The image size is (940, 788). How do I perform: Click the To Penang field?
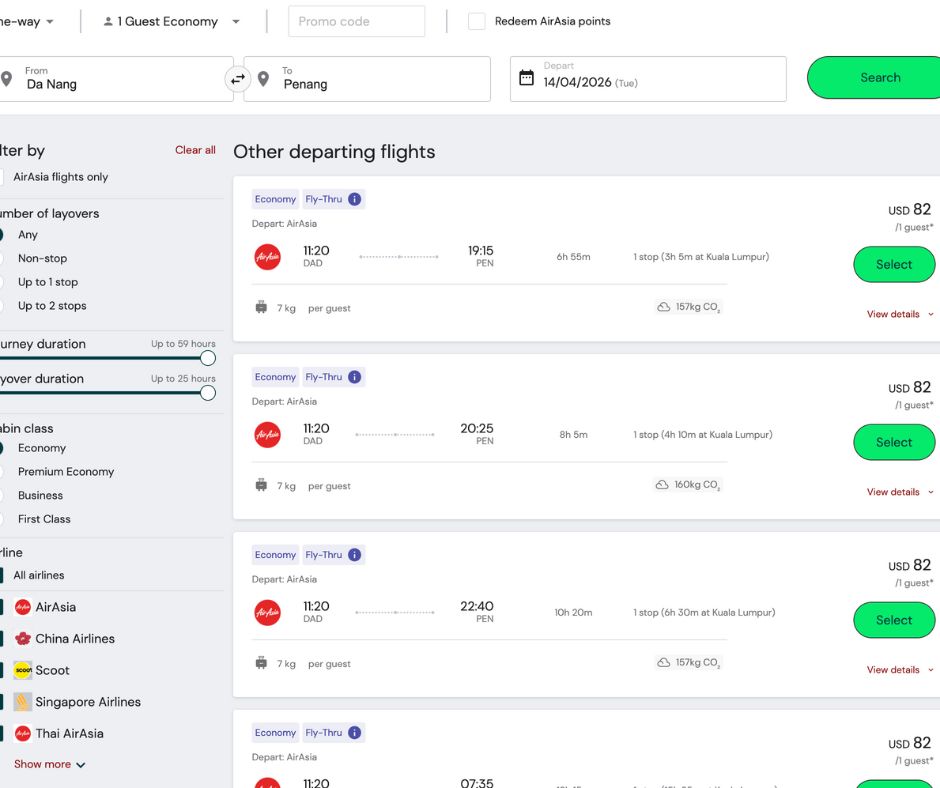click(367, 79)
